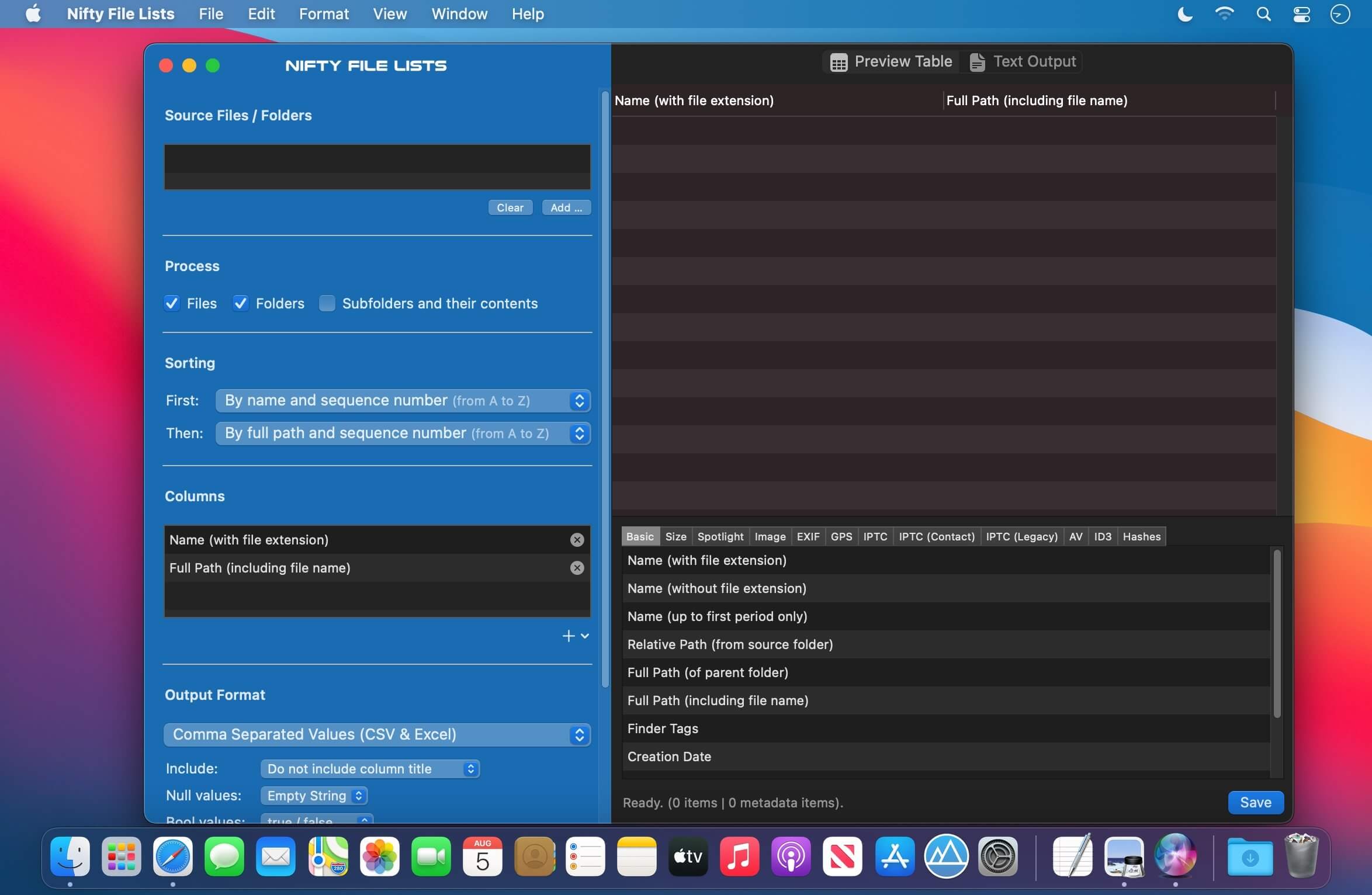This screenshot has height=895, width=1372.
Task: Open the Format menu
Action: 324,14
